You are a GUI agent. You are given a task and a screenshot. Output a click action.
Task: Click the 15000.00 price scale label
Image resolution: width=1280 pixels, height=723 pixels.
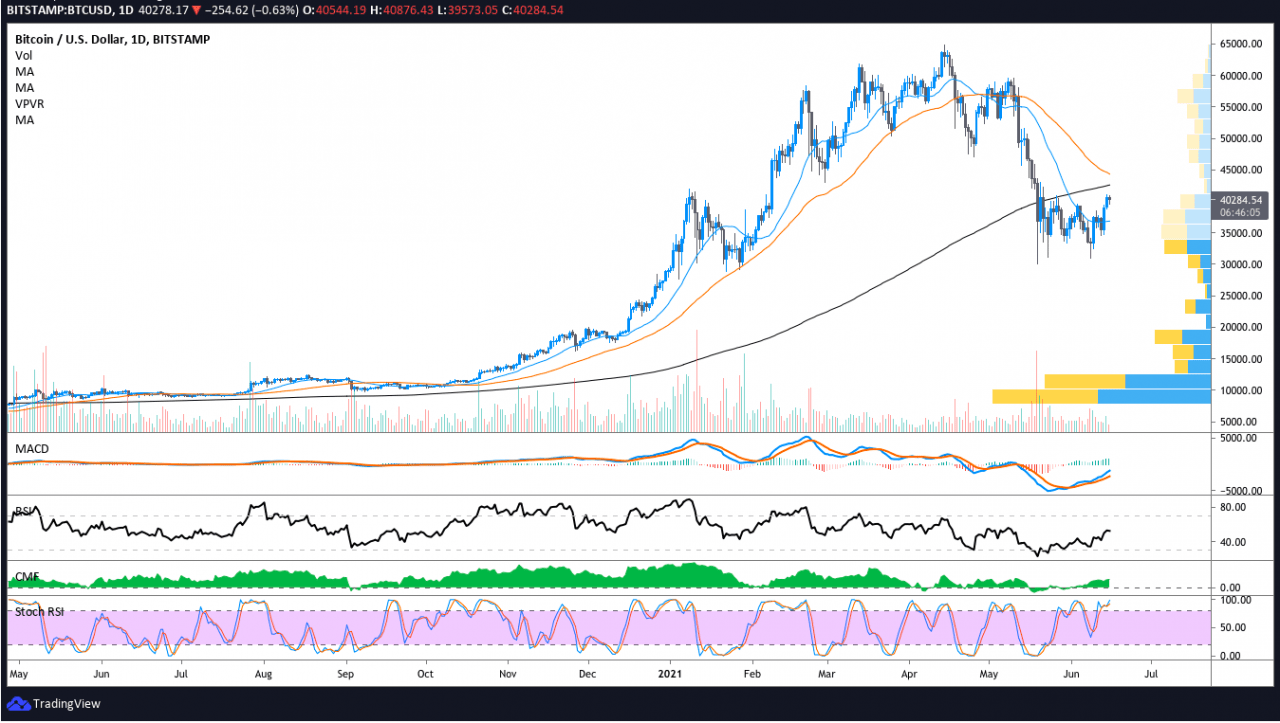coord(1243,358)
